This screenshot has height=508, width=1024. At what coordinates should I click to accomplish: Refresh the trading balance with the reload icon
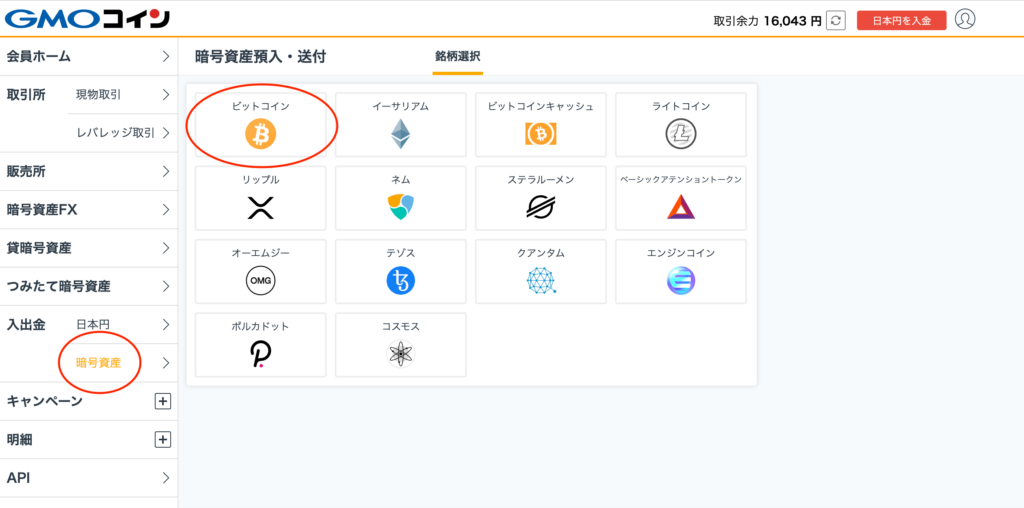(835, 20)
